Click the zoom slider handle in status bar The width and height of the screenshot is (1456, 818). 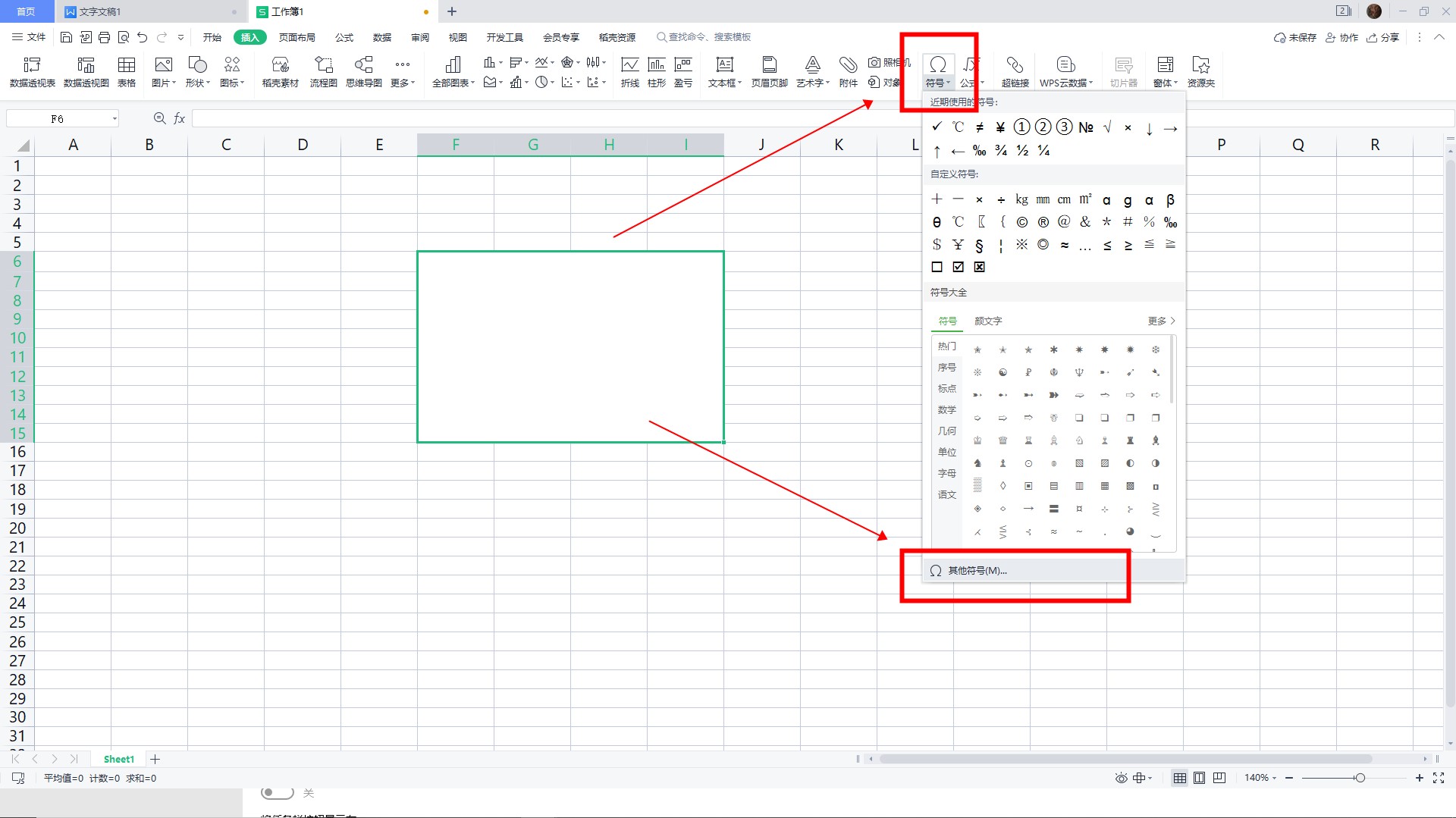coord(1360,778)
